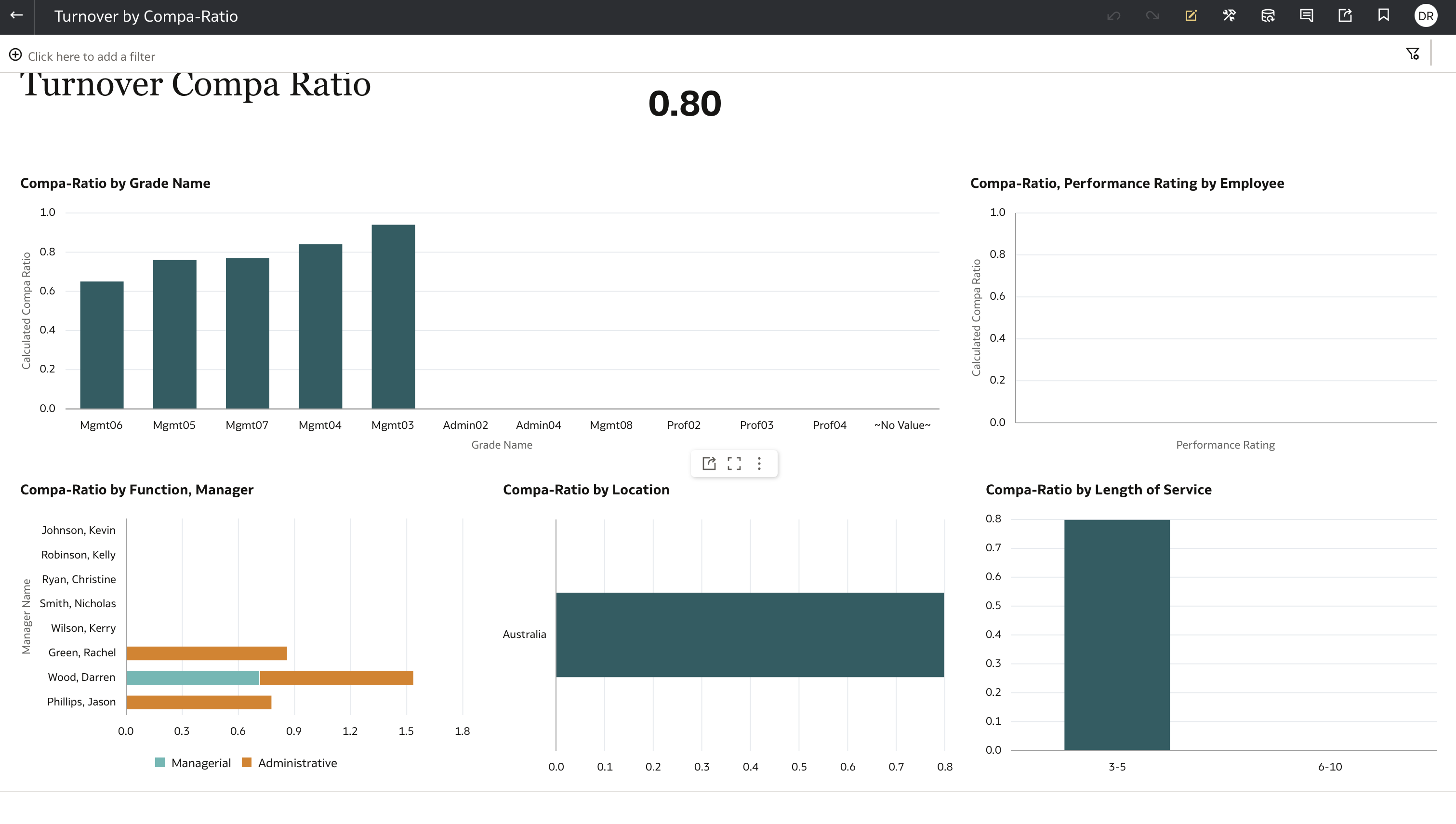Open developer tools with the wrench-hammer icon
This screenshot has height=824, width=1456.
[x=1229, y=16]
